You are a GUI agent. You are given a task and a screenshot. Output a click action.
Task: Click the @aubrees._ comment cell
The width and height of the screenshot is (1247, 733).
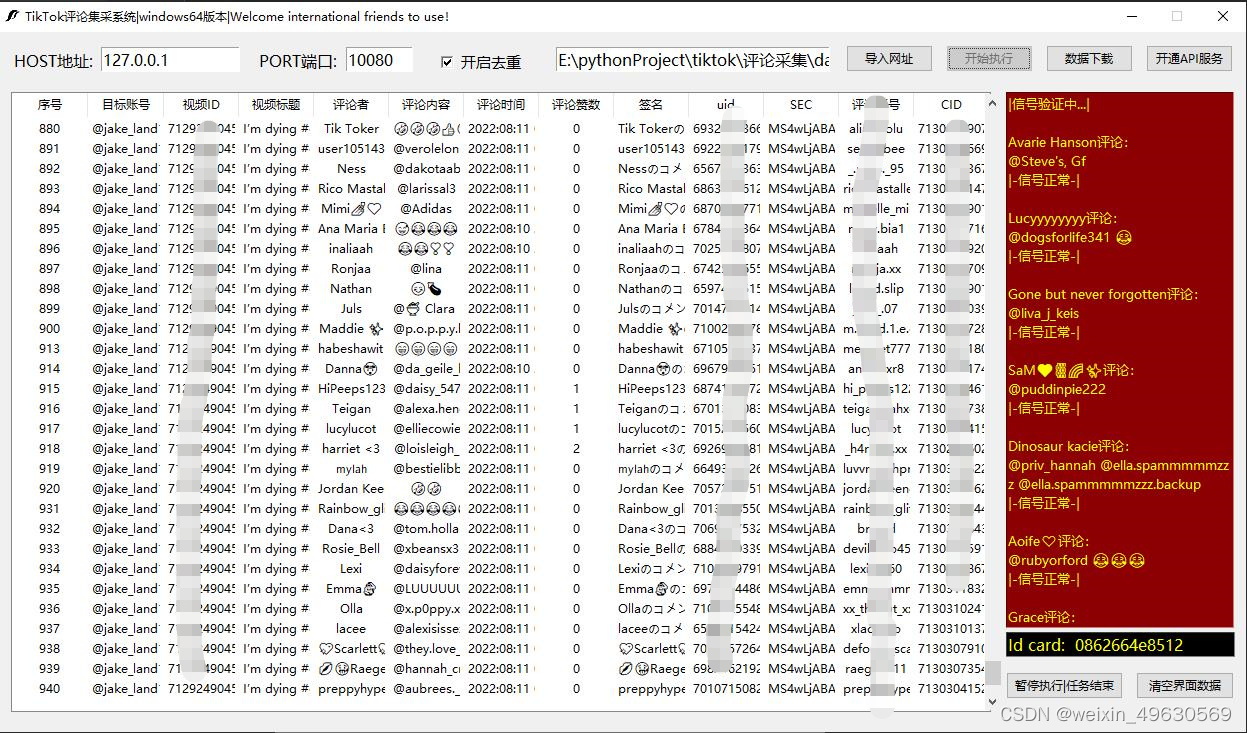(x=426, y=688)
